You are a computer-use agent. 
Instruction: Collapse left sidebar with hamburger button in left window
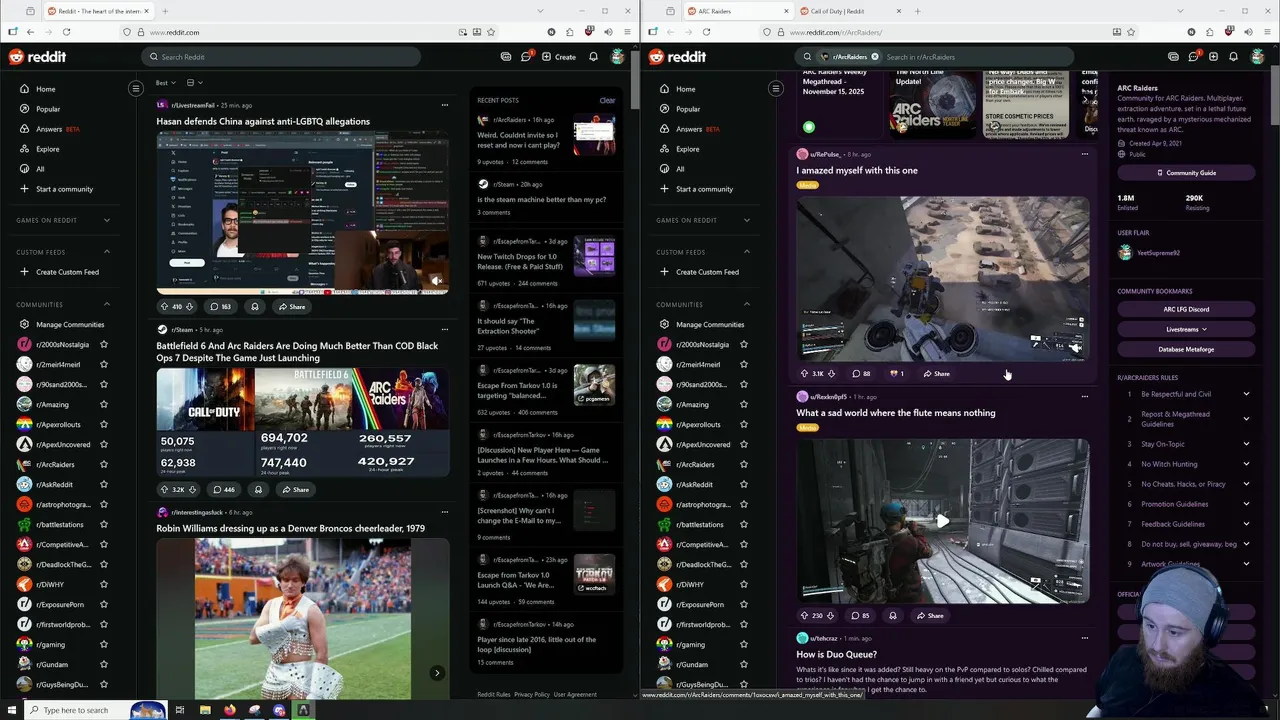coord(136,88)
